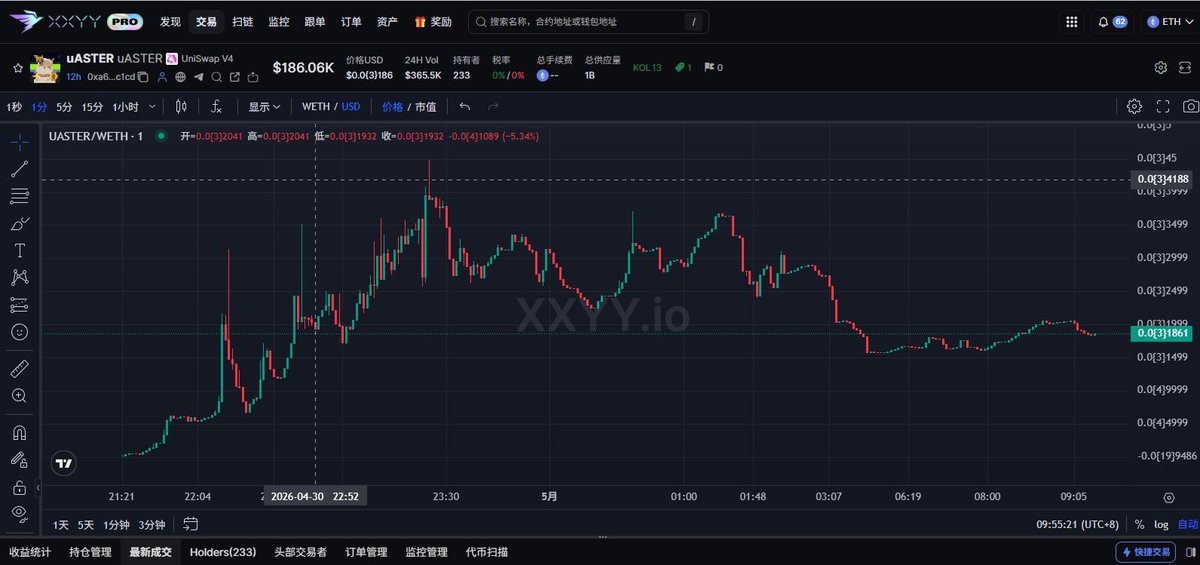Select the text annotation tool
This screenshot has width=1200, height=565.
click(19, 250)
